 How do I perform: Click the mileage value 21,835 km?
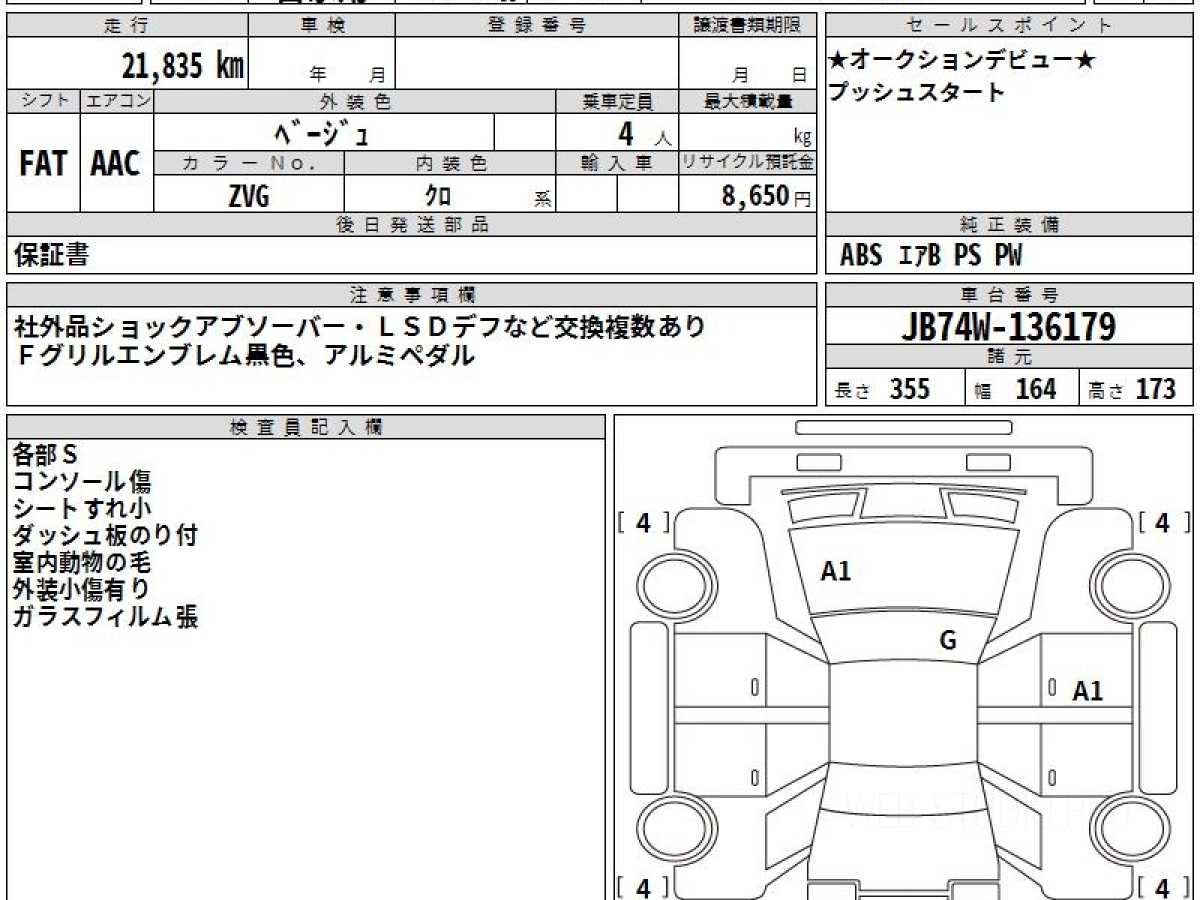183,66
